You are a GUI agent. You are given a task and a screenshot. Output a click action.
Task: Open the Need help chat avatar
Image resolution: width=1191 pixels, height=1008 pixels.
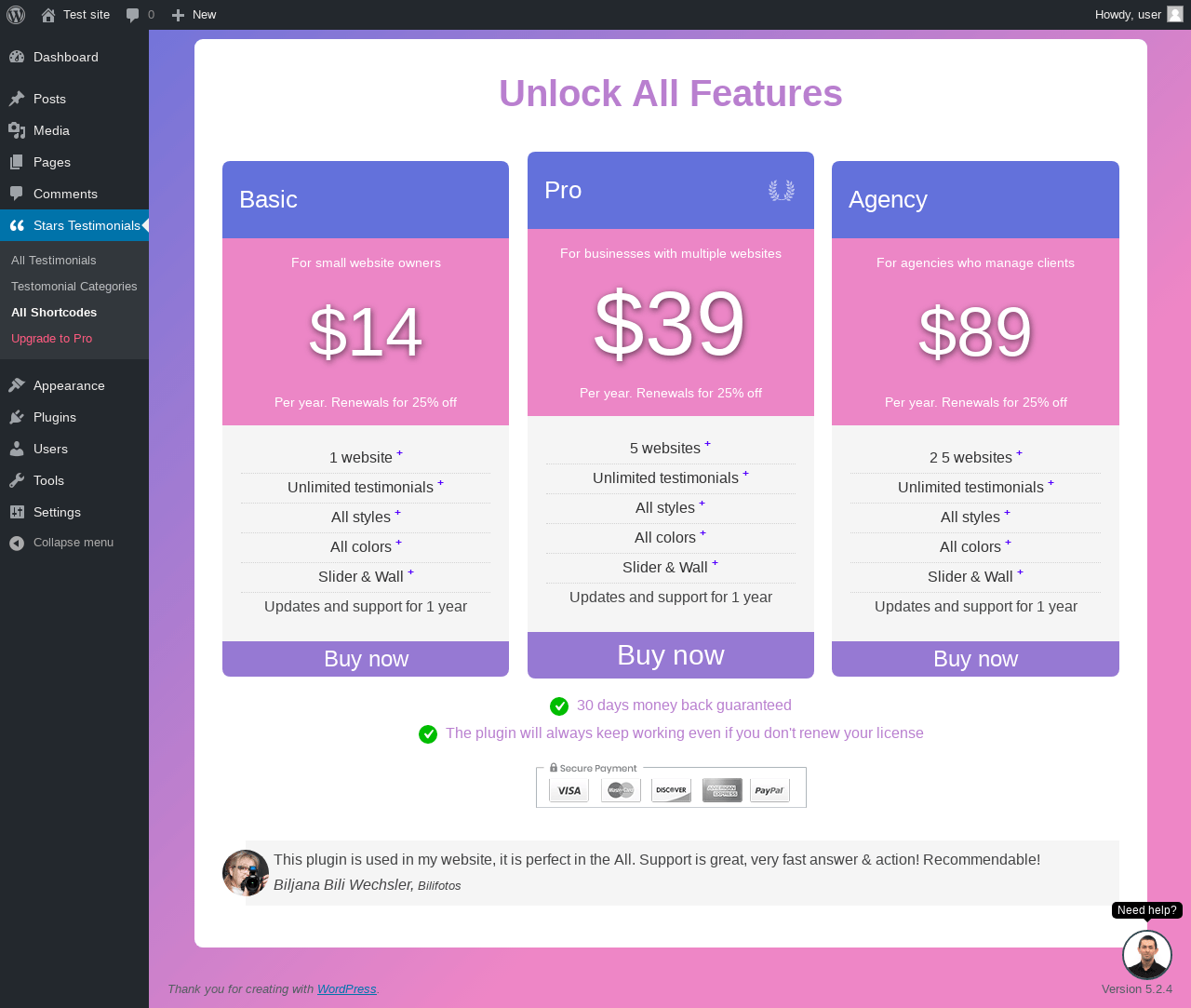tap(1147, 954)
